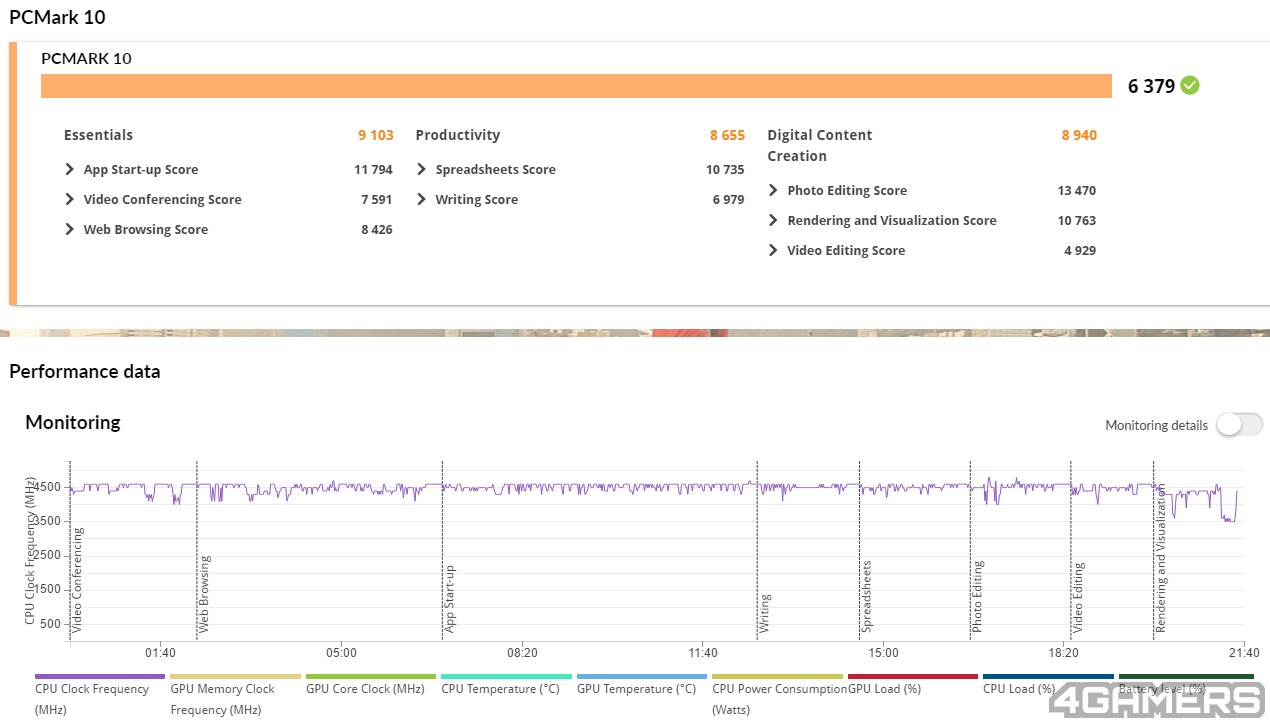The height and width of the screenshot is (721, 1270).
Task: Expand the Video Conferencing Score row
Action: click(x=228, y=200)
